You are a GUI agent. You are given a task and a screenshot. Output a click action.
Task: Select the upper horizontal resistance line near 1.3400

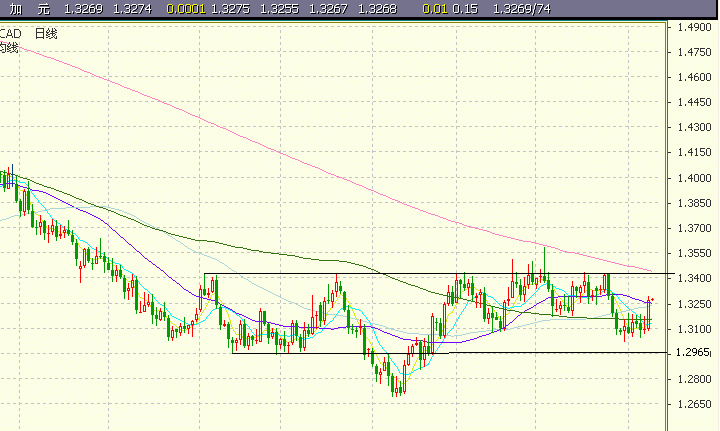coord(439,274)
